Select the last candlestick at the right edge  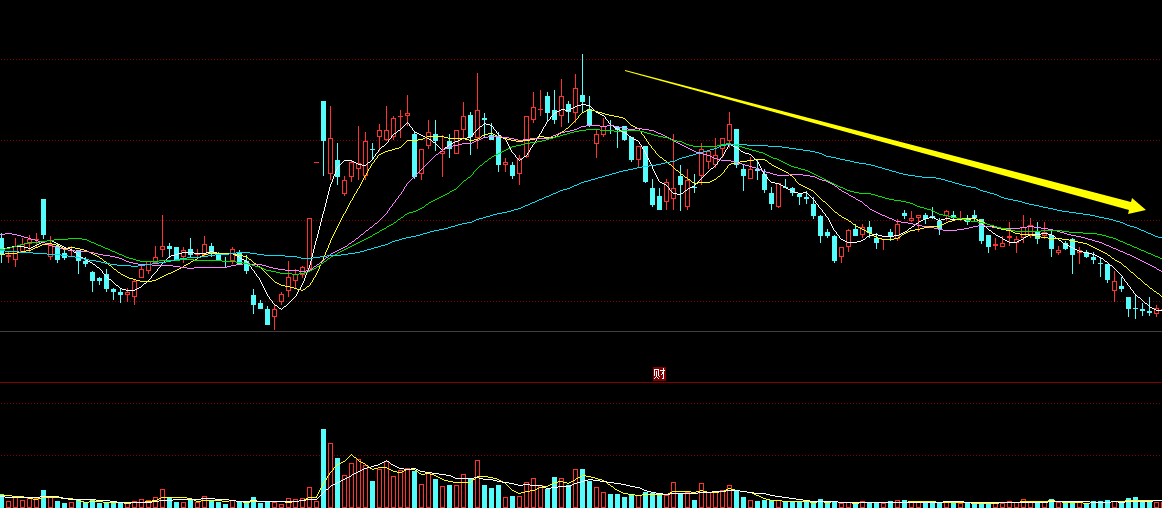coord(1158,311)
